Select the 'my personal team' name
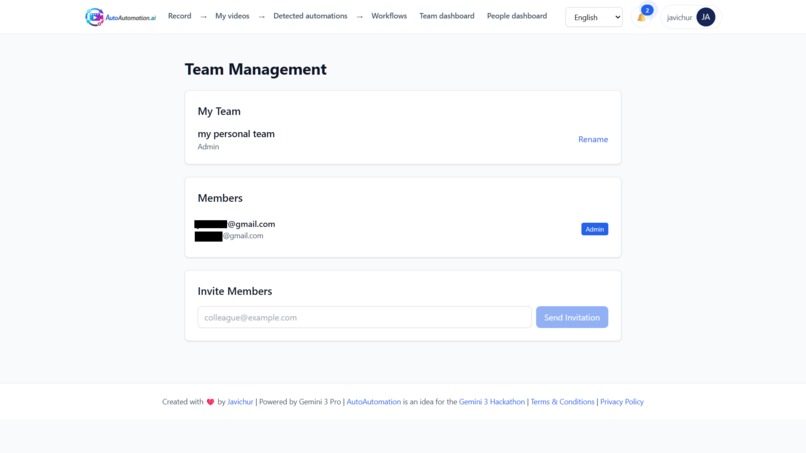 pos(236,134)
